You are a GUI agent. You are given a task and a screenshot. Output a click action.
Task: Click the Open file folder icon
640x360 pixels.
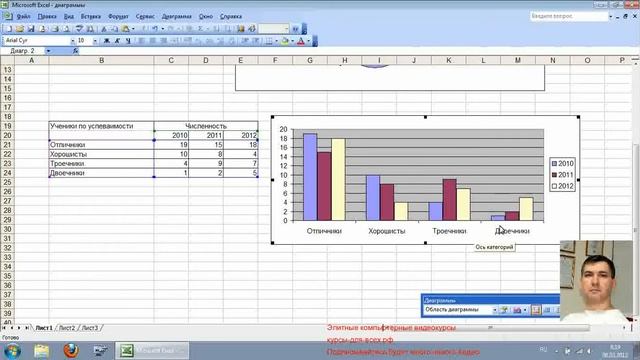(x=19, y=29)
